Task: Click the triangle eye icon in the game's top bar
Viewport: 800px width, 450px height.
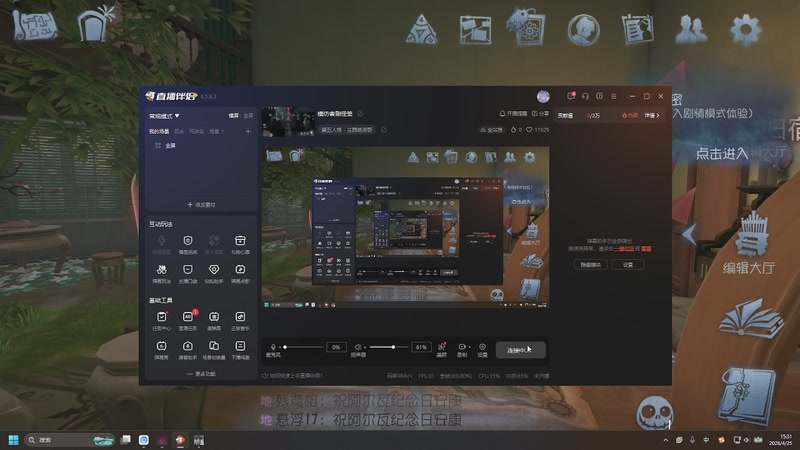Action: pyautogui.click(x=421, y=30)
